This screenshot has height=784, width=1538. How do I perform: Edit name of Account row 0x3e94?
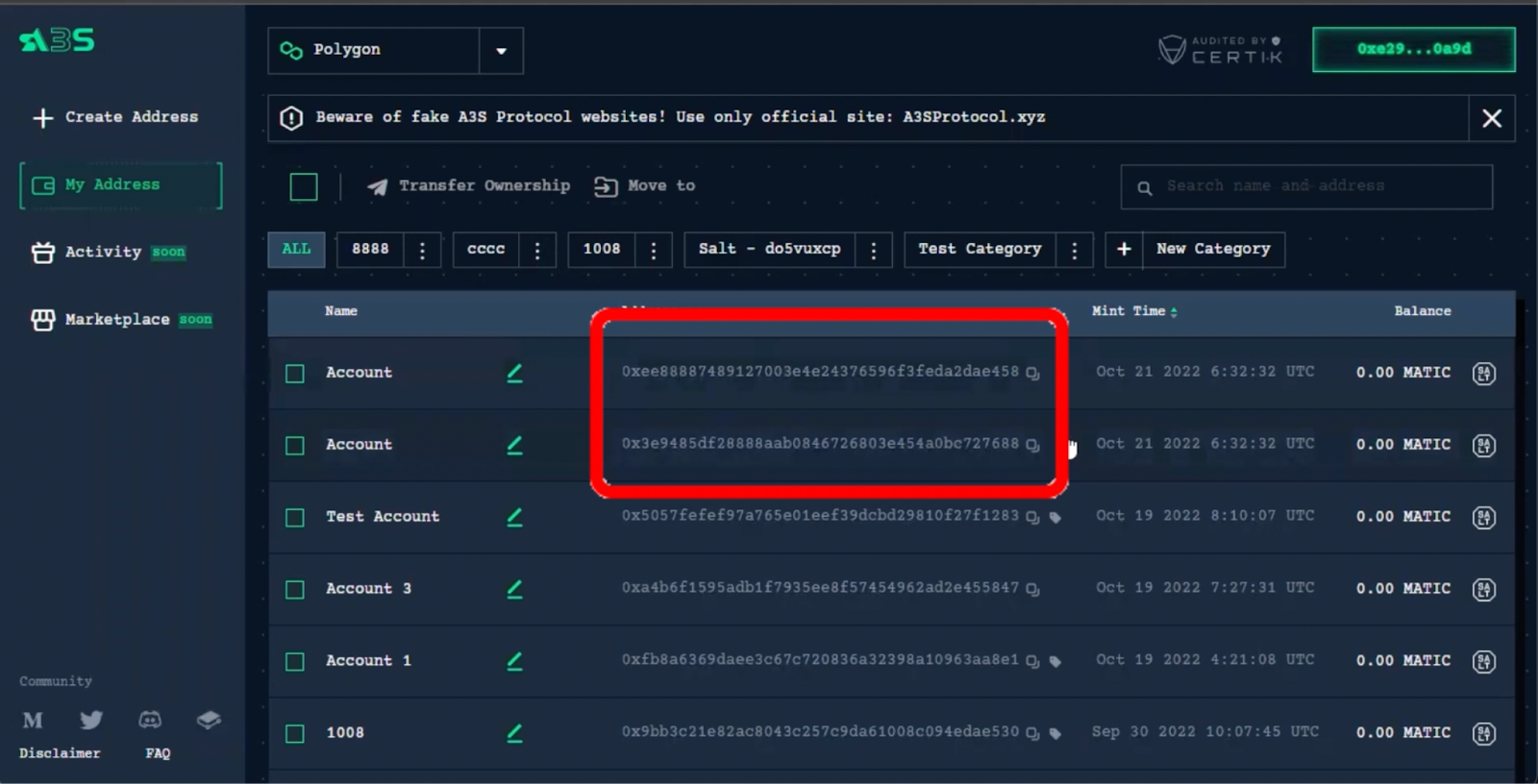(515, 445)
